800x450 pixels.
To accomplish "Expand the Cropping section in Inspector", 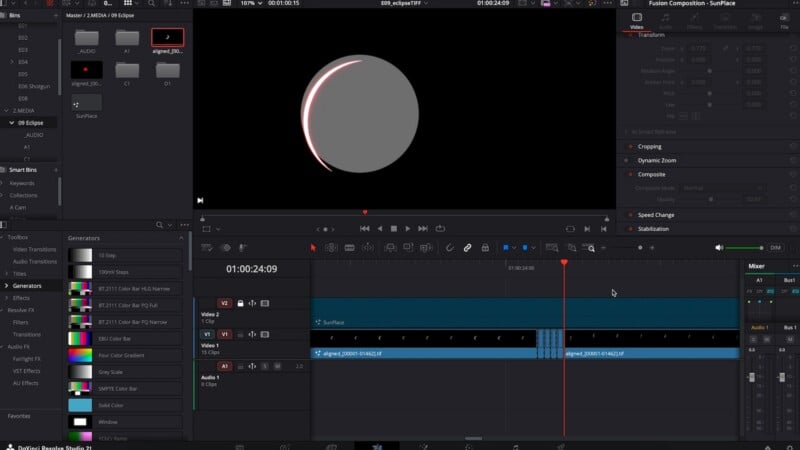I will (x=649, y=146).
